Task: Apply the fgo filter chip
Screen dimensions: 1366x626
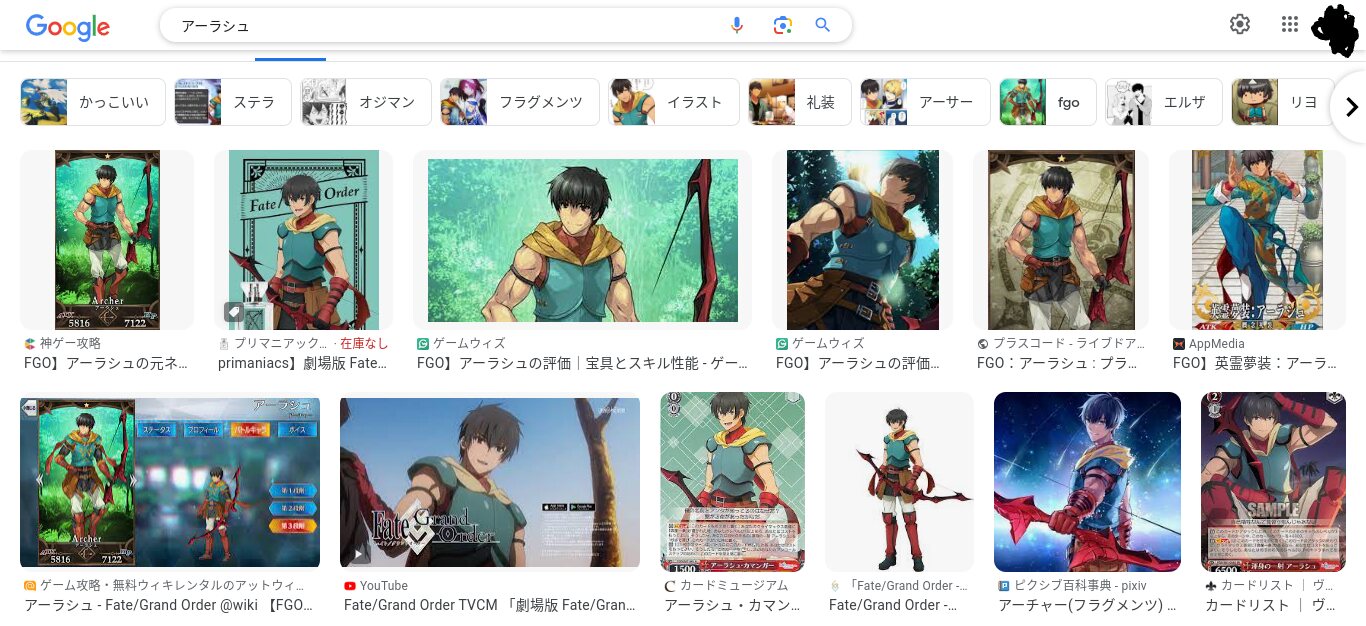Action: click(1048, 102)
